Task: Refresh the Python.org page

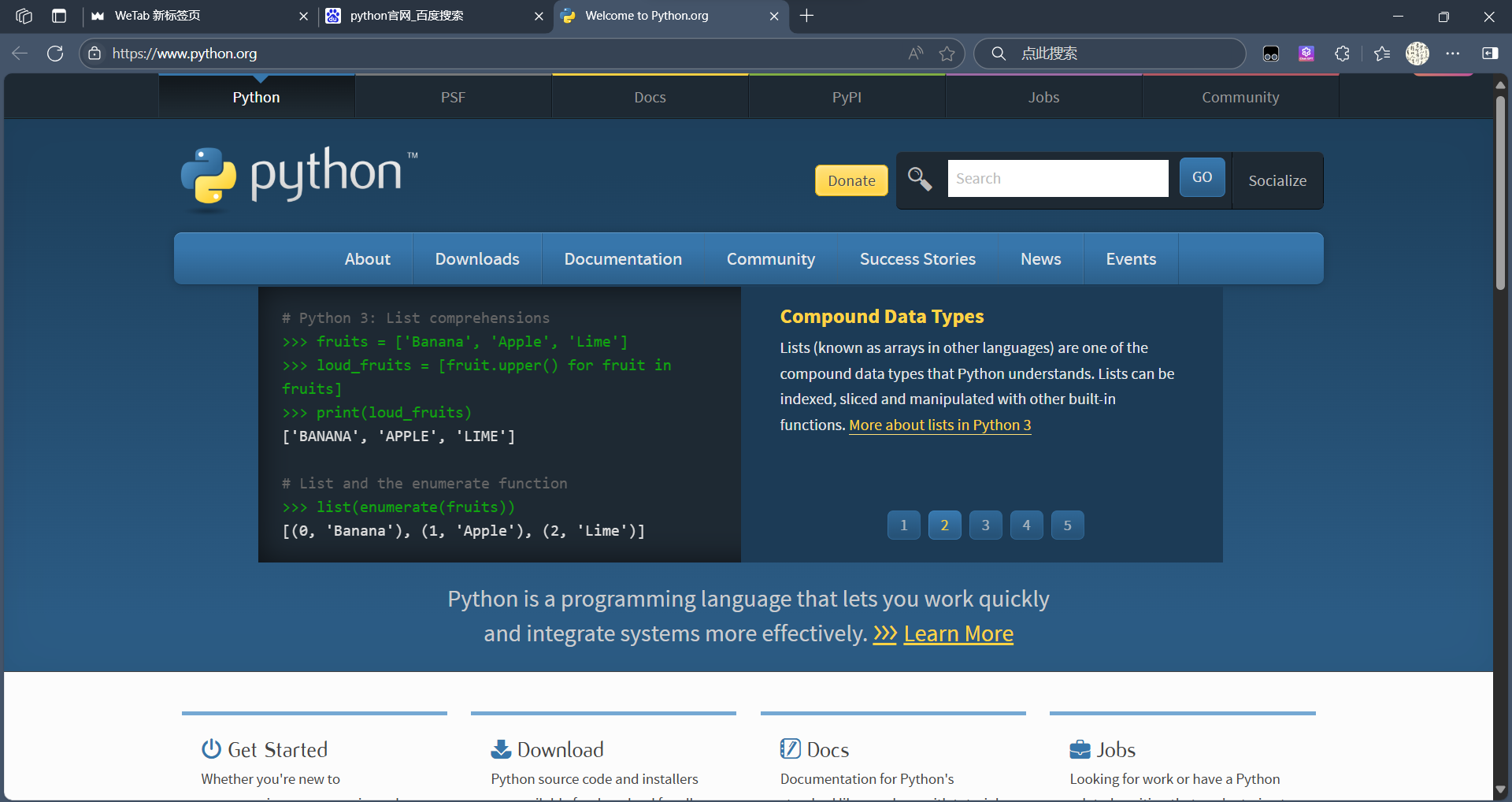Action: 54,53
